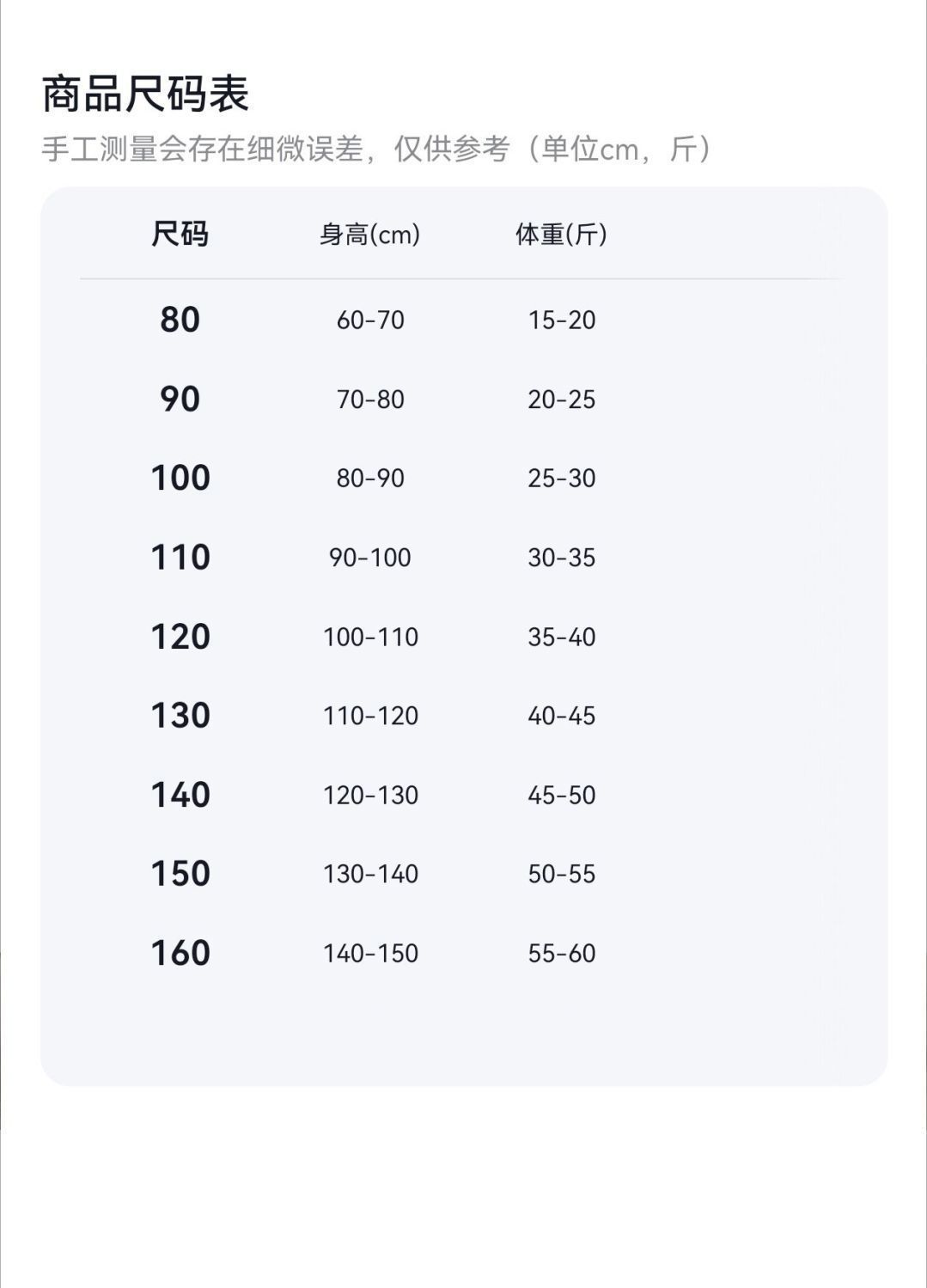Click the height range "90-100"
This screenshot has height=1288, width=927.
(370, 558)
